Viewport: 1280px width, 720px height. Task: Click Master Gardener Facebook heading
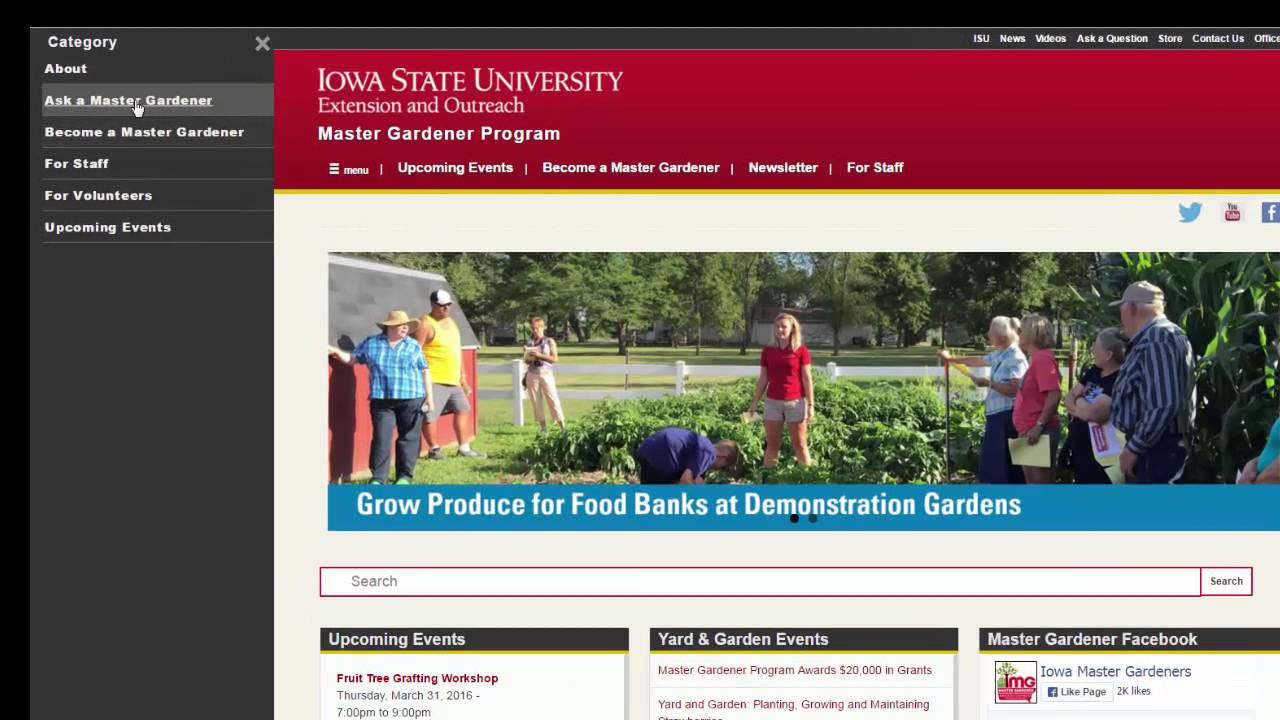[x=1092, y=640]
